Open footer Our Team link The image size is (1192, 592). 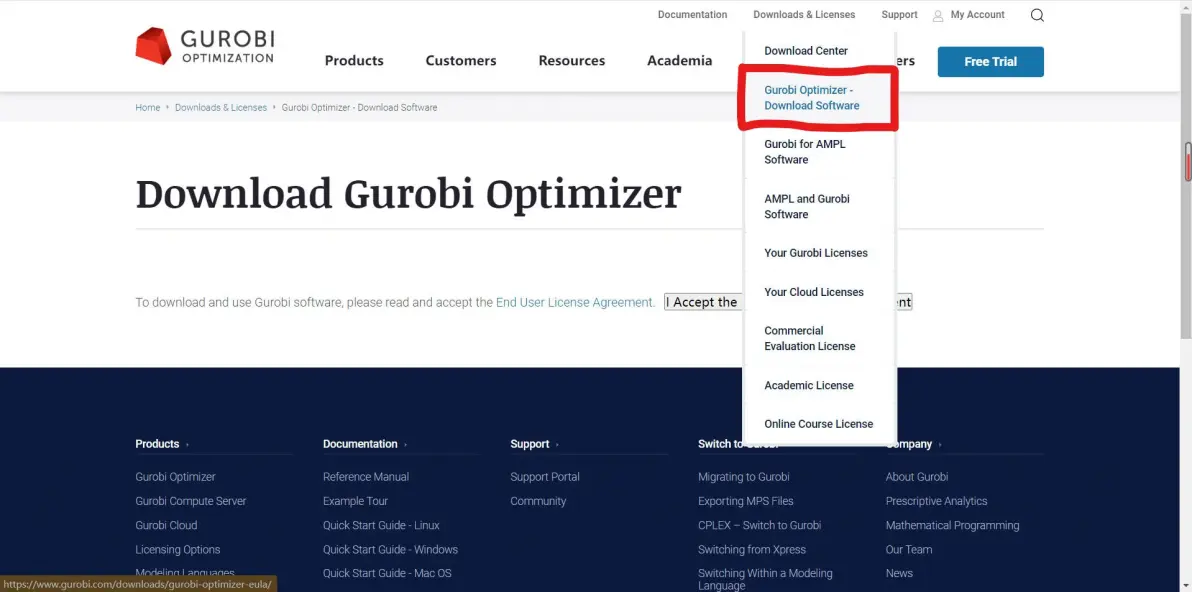(908, 549)
